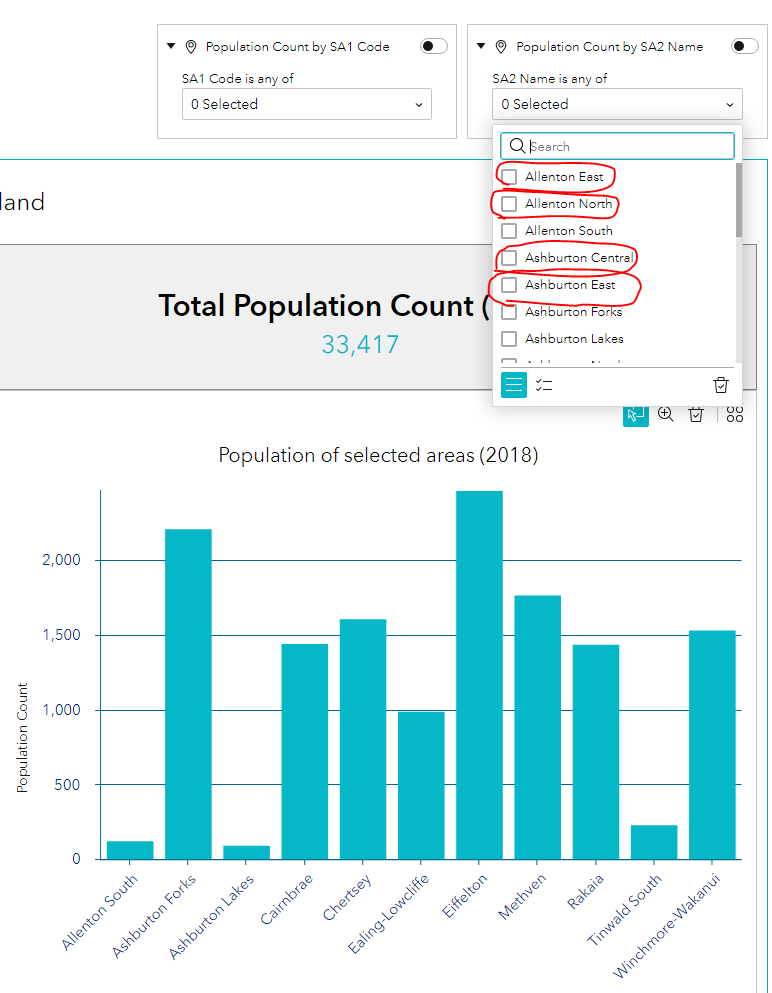Click the Eiffelton bar
Image resolution: width=772 pixels, height=993 pixels.
(479, 675)
